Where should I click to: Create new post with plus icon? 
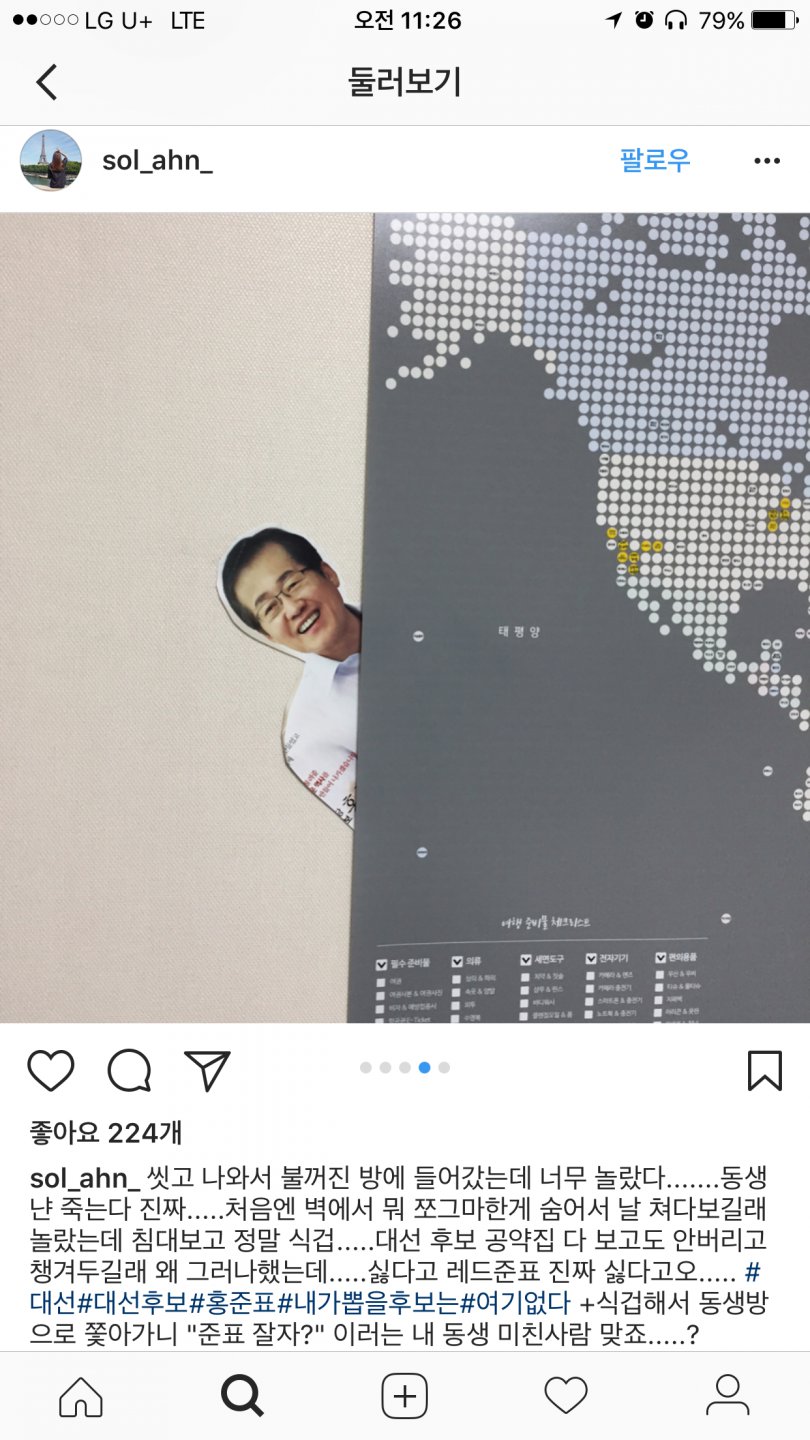pyautogui.click(x=405, y=1396)
